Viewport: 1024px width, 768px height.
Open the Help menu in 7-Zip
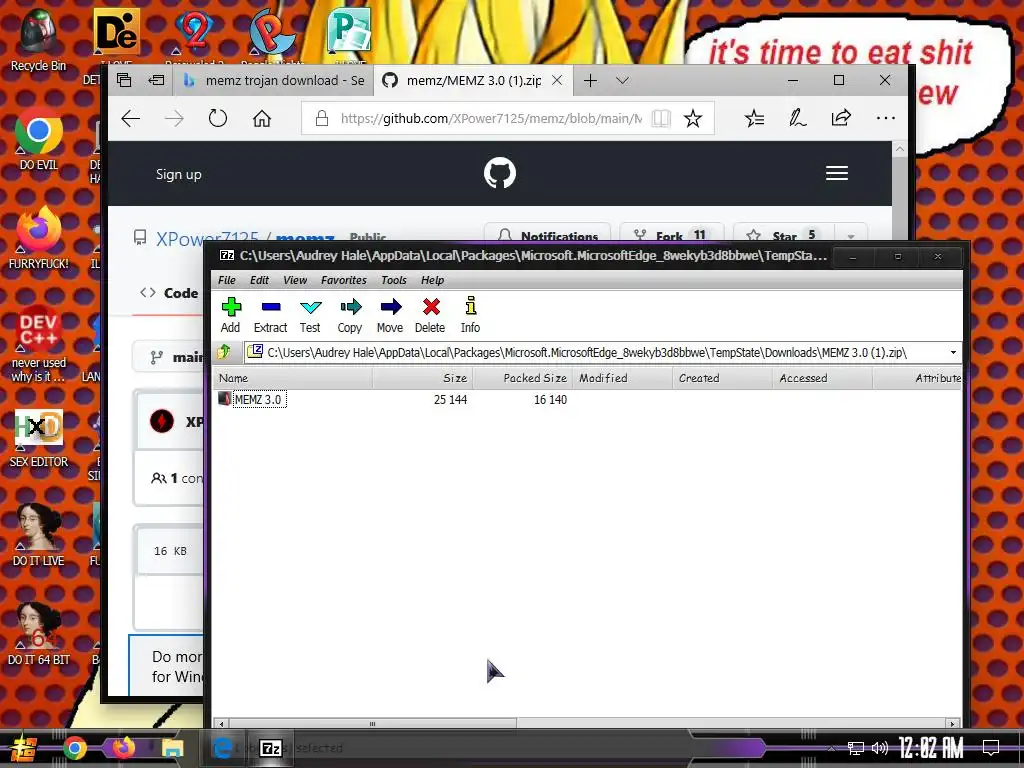432,280
